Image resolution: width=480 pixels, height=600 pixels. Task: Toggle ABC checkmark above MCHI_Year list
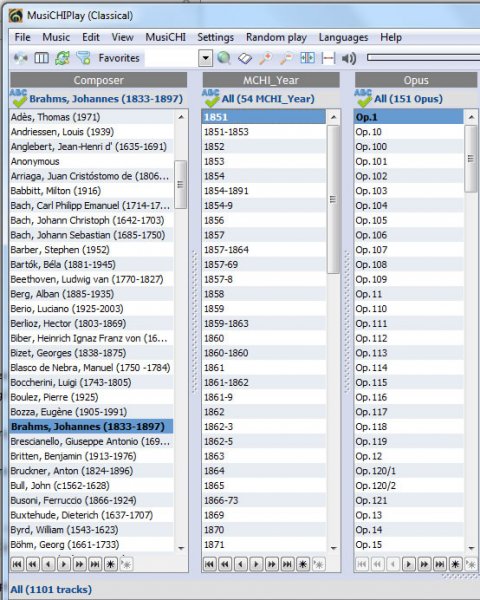[x=211, y=98]
